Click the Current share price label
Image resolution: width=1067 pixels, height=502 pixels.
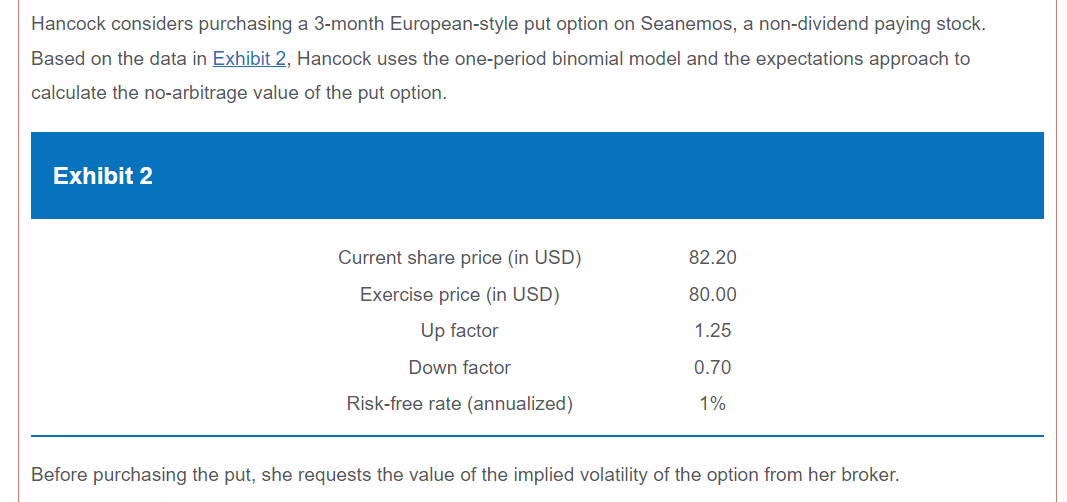459,258
